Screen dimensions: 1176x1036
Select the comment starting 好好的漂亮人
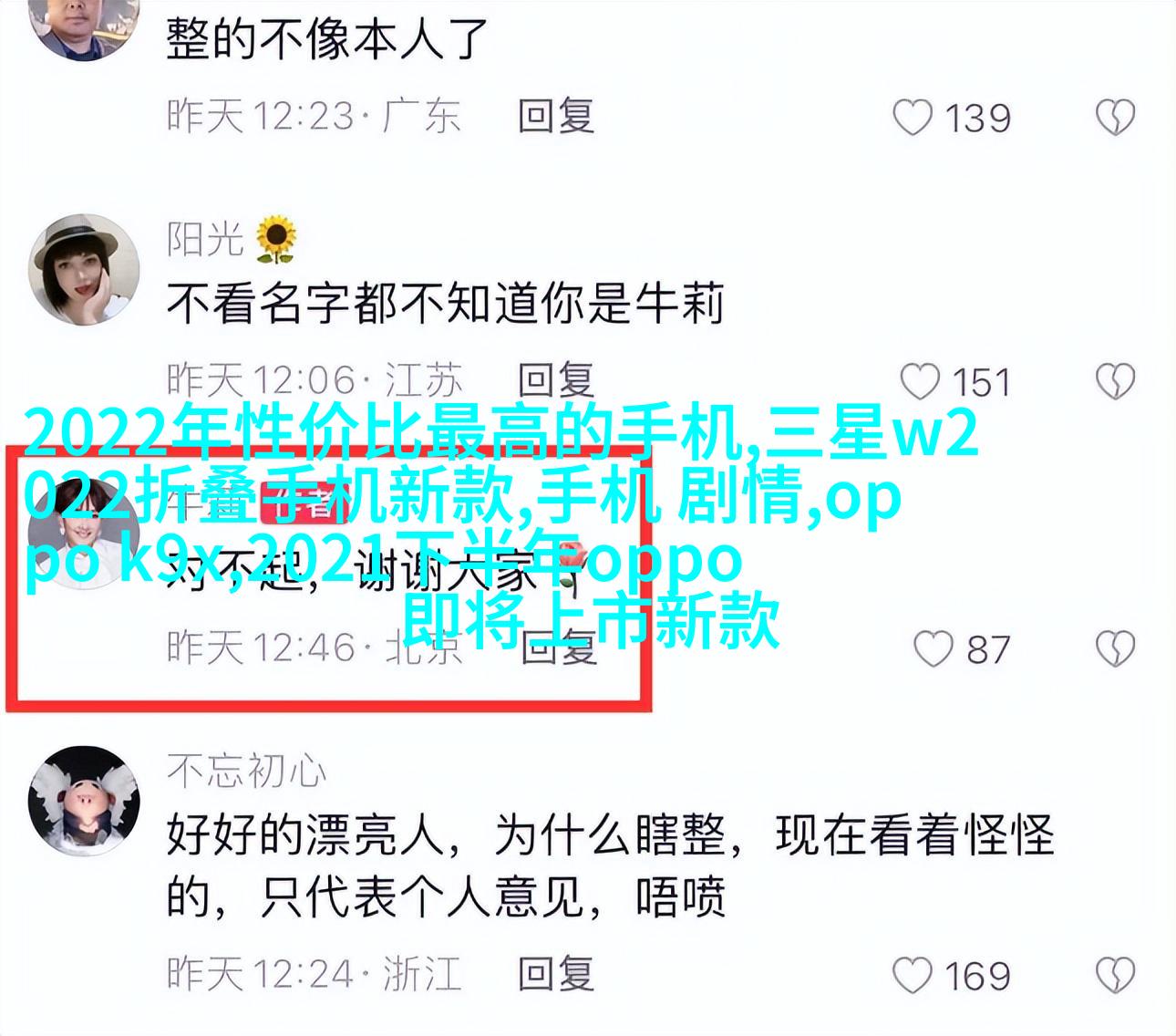point(610,865)
